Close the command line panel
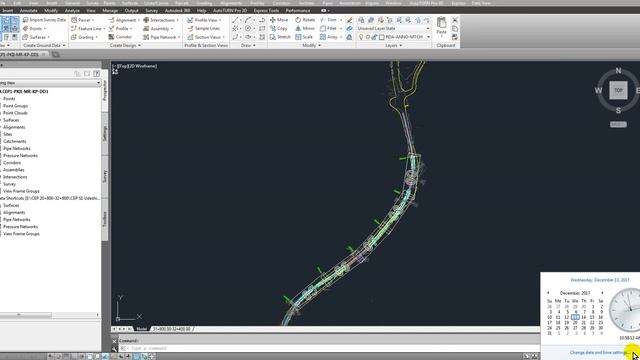Image resolution: width=640 pixels, height=360 pixels. (x=114, y=341)
